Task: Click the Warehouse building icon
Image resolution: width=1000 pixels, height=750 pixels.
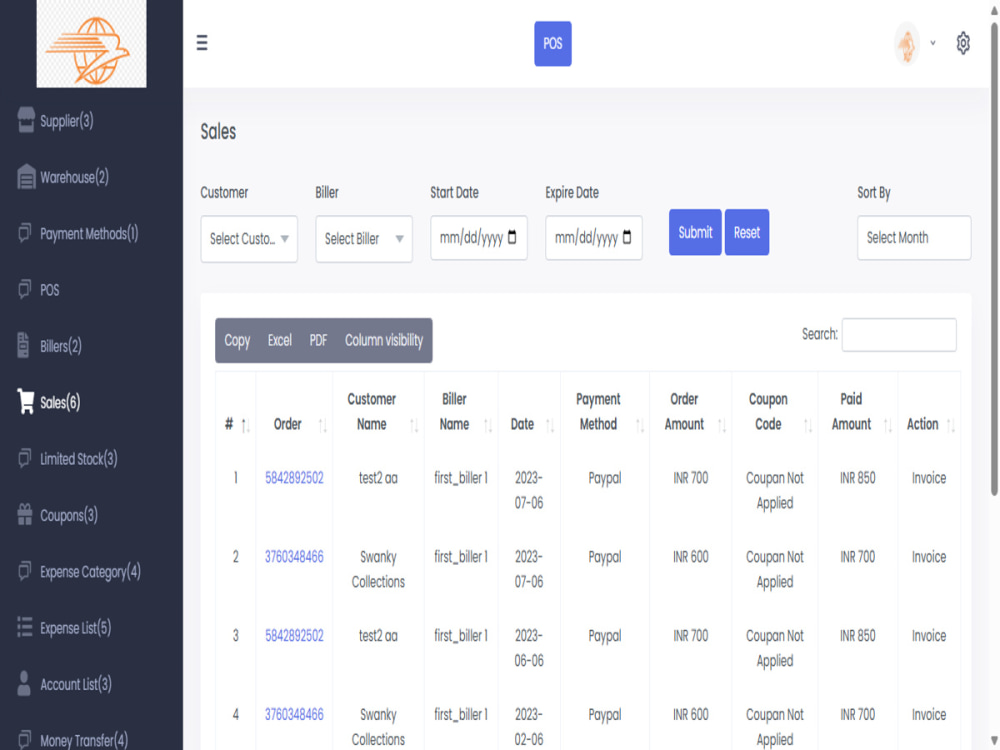Action: point(26,177)
